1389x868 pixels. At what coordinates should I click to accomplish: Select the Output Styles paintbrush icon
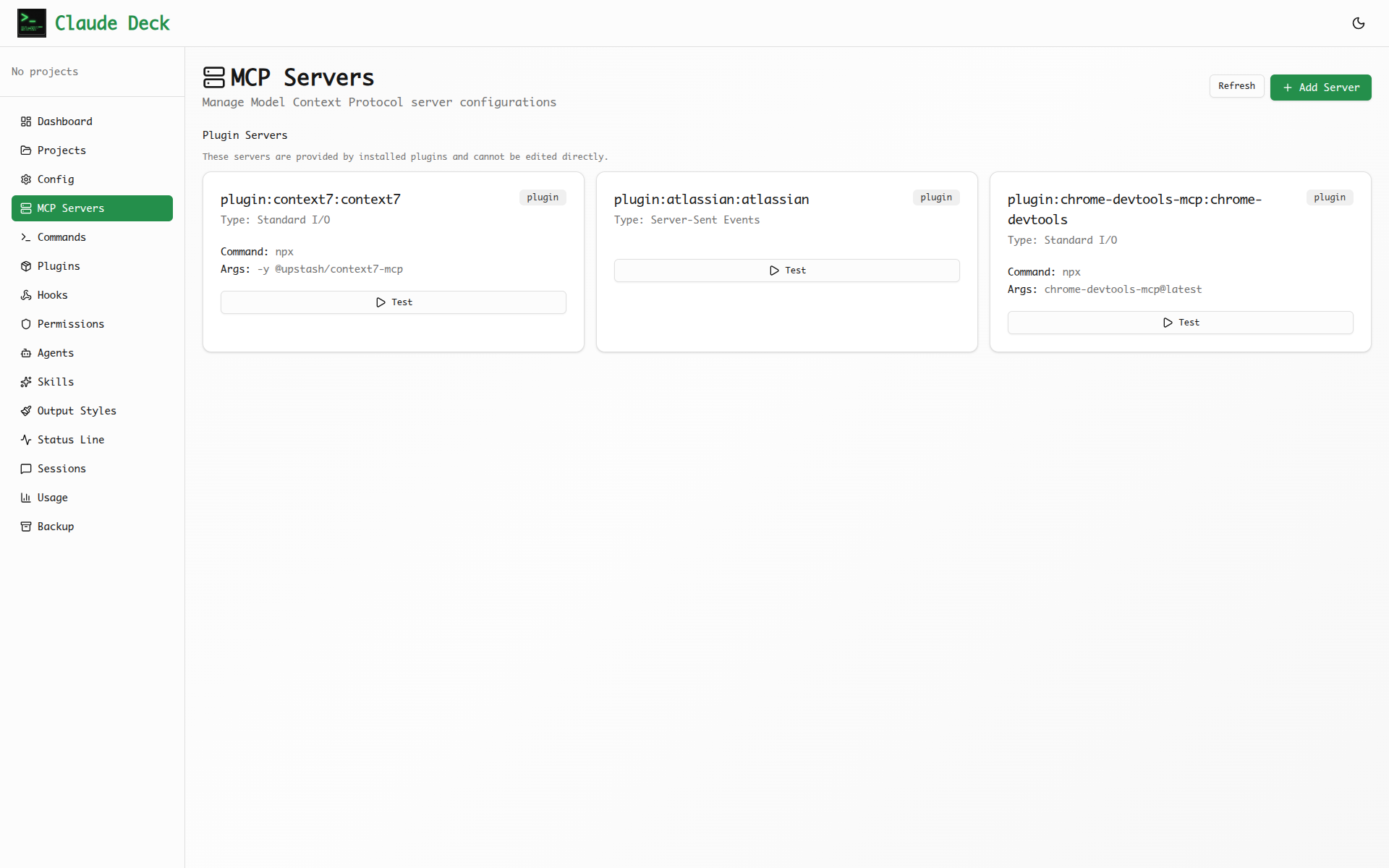tap(26, 411)
